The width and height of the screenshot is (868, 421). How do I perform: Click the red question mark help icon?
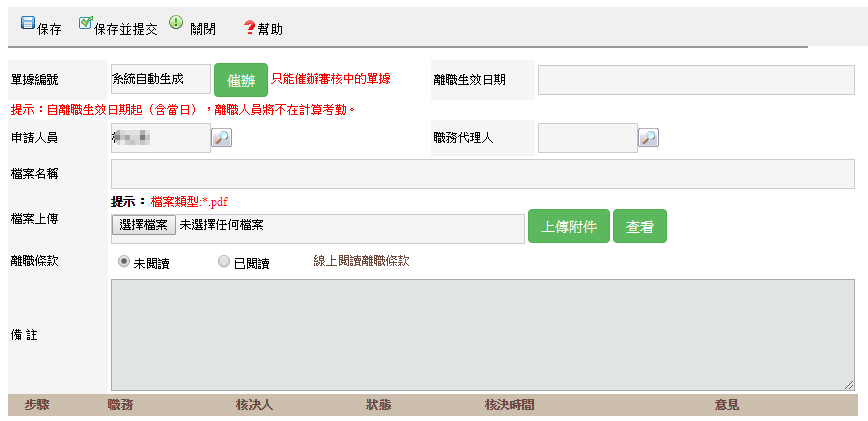249,28
